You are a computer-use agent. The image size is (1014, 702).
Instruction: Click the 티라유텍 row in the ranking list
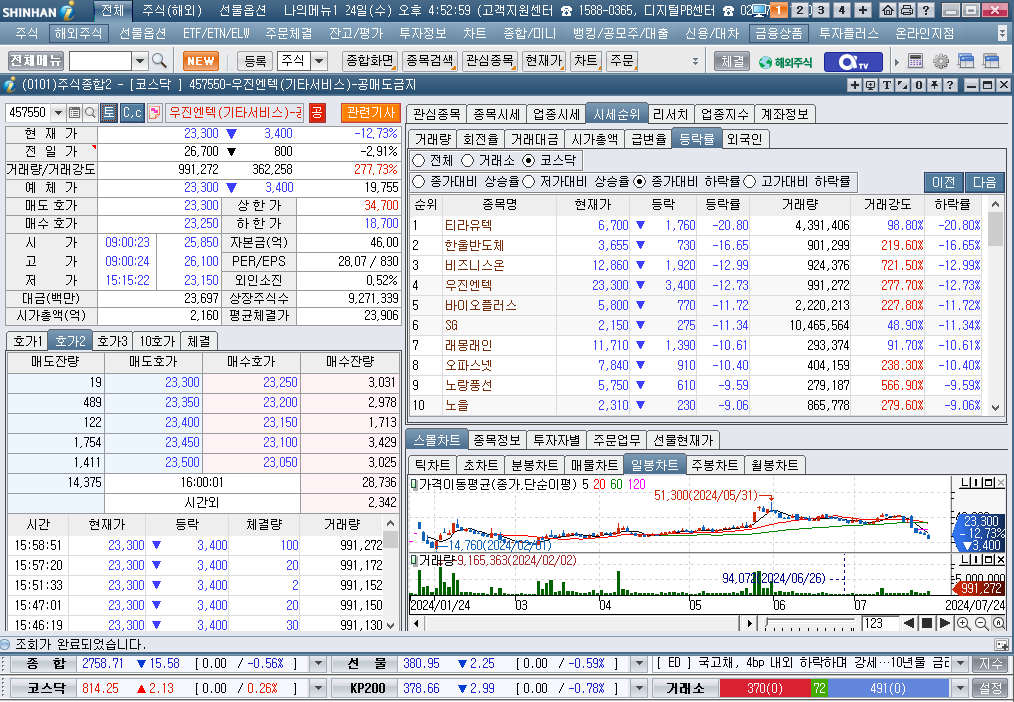696,225
